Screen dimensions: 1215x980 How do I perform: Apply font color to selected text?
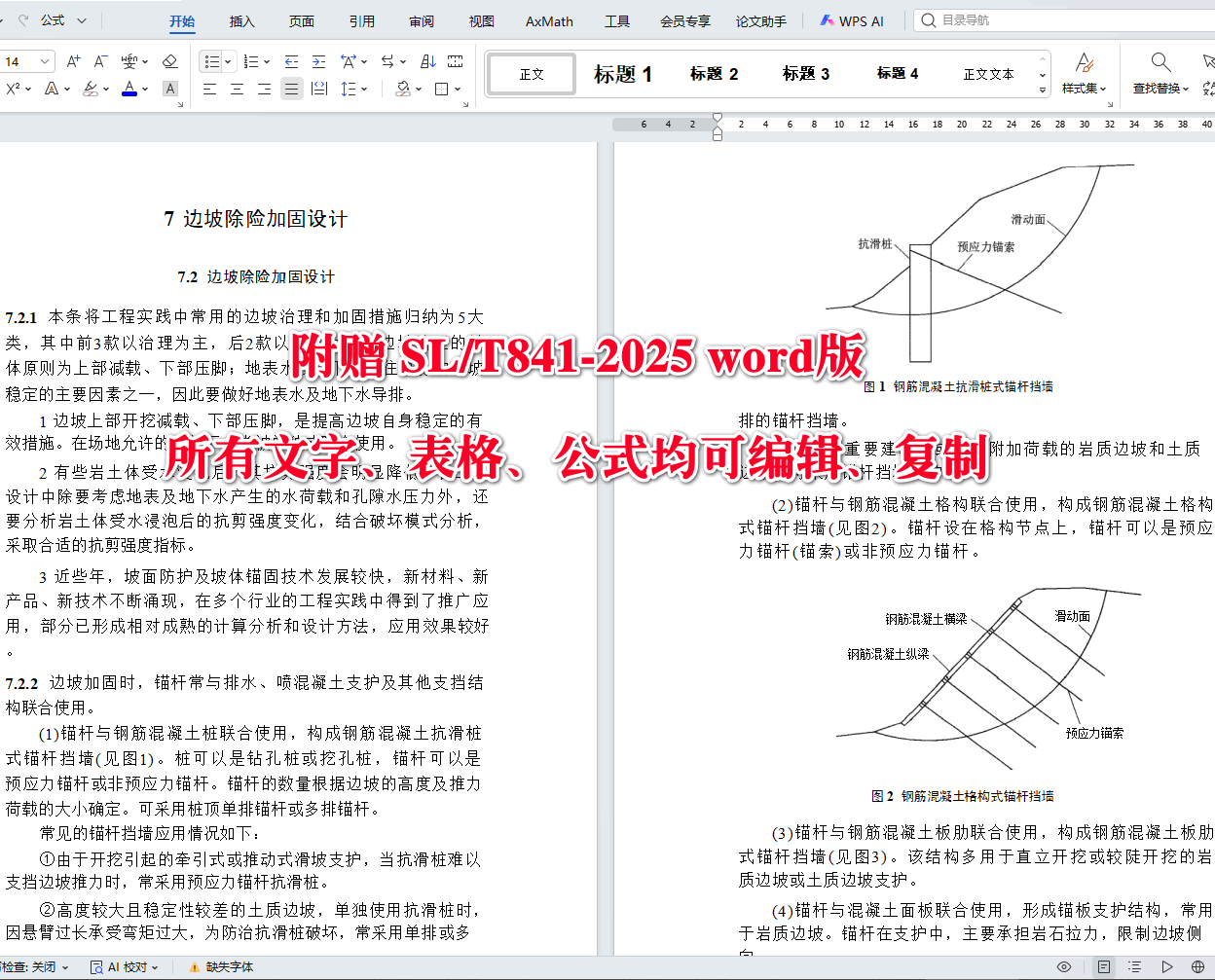pyautogui.click(x=129, y=89)
